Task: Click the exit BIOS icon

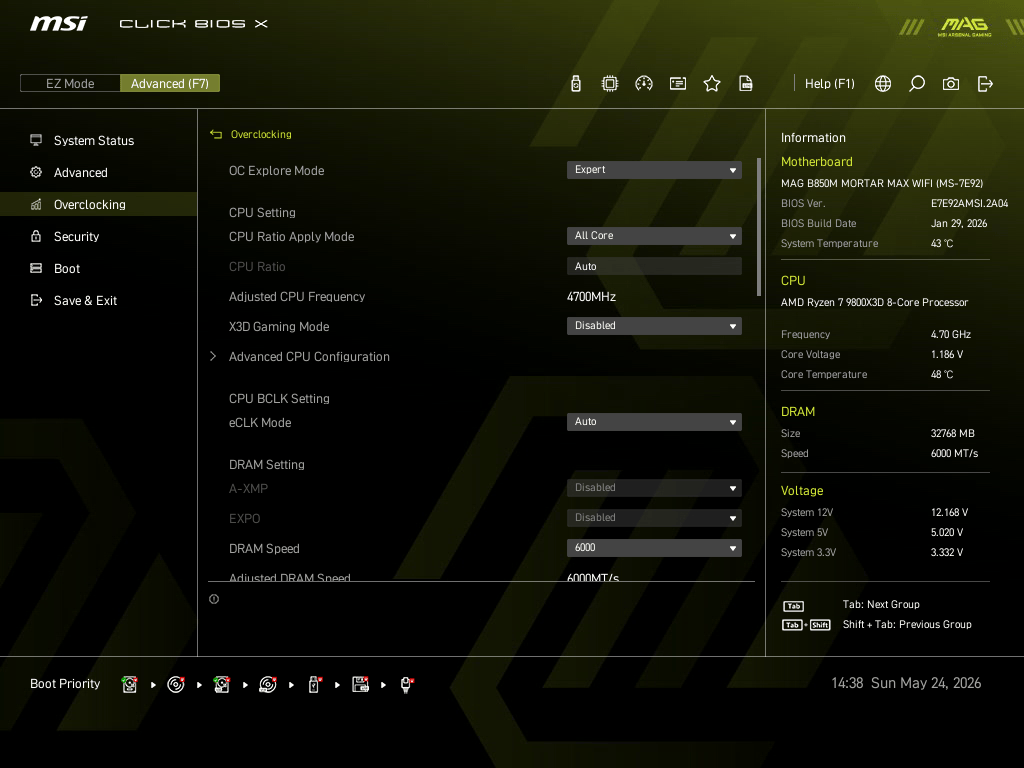Action: [x=985, y=84]
